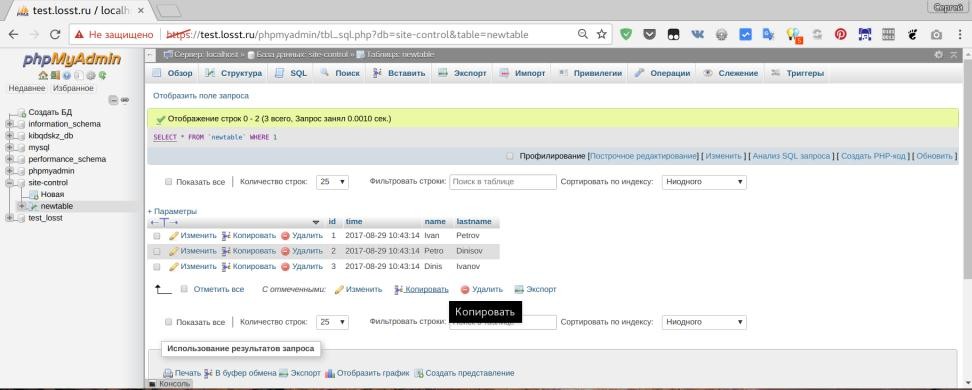Click the phpMyAdmin home icon
This screenshot has height=390, width=972.
(x=43, y=76)
